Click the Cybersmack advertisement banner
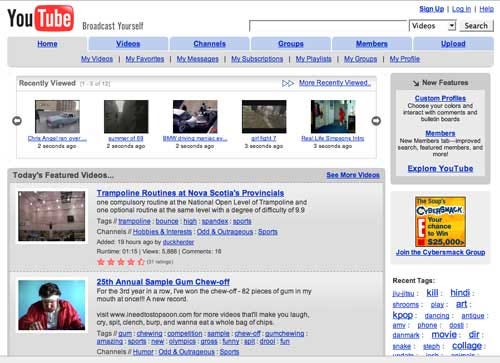The width and height of the screenshot is (500, 363). click(440, 222)
